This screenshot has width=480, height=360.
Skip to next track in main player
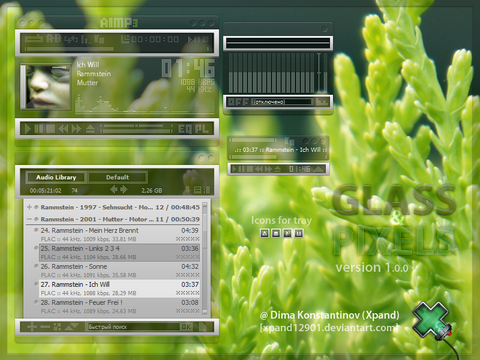coord(77,129)
